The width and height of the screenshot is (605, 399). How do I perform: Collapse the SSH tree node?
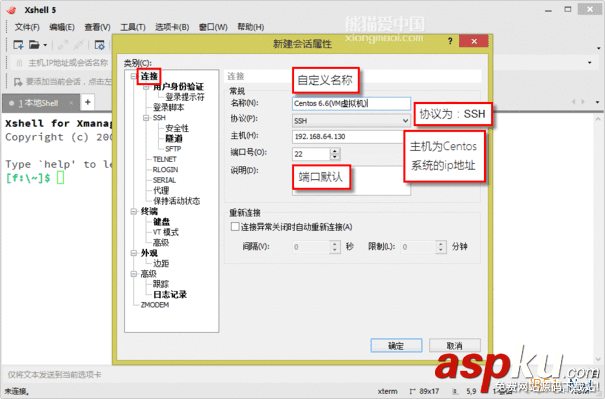[146, 118]
